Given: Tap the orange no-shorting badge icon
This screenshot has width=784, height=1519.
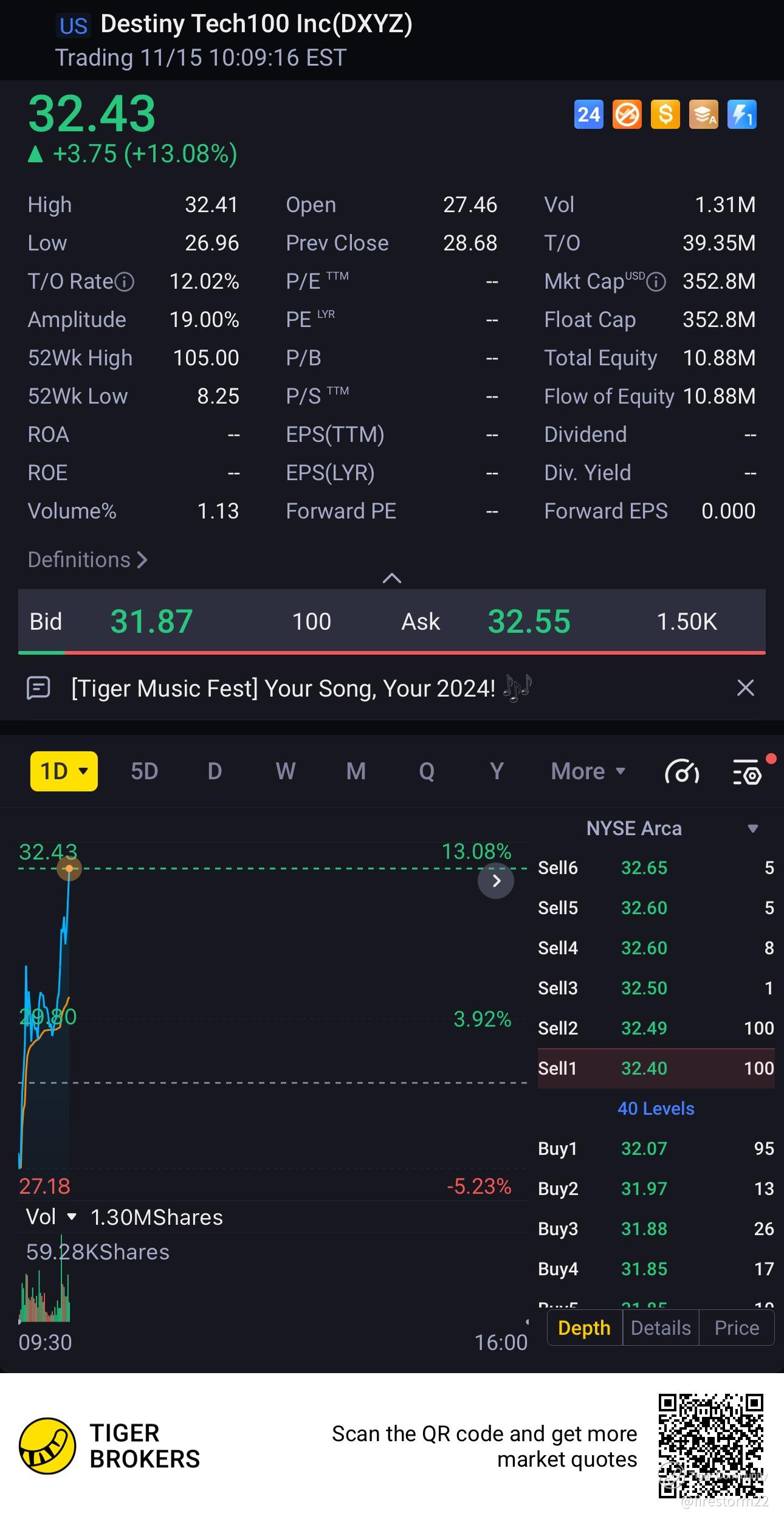Looking at the screenshot, I should (x=627, y=114).
